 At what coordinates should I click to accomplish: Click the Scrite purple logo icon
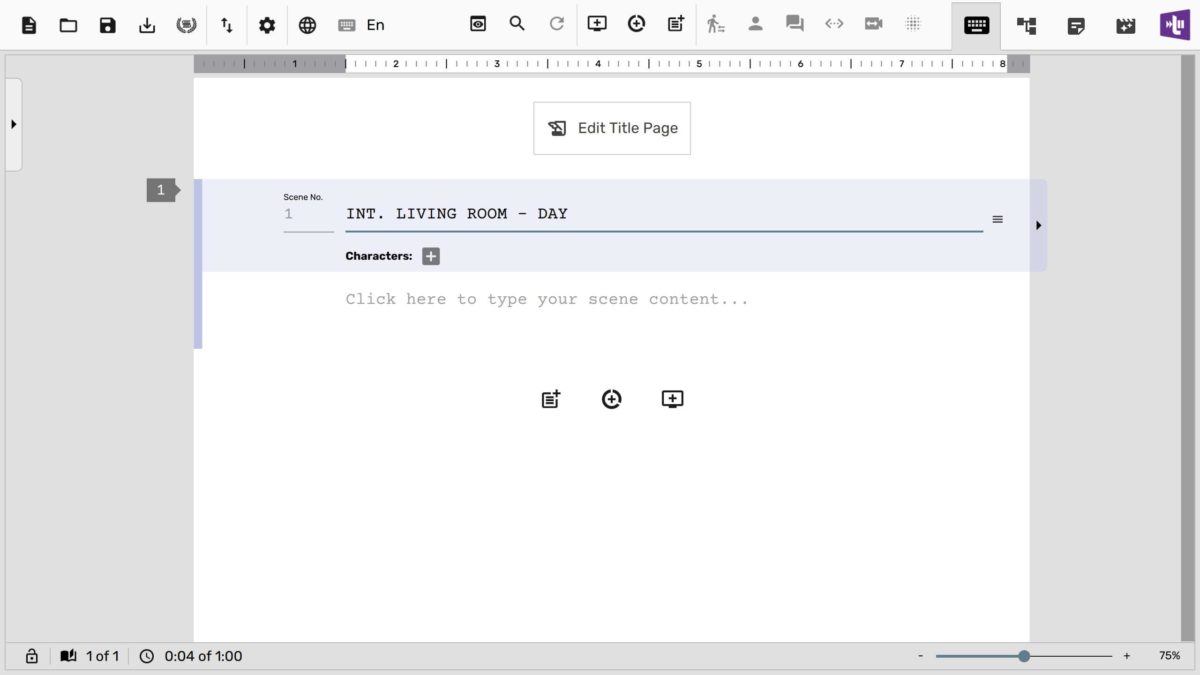pyautogui.click(x=1175, y=25)
